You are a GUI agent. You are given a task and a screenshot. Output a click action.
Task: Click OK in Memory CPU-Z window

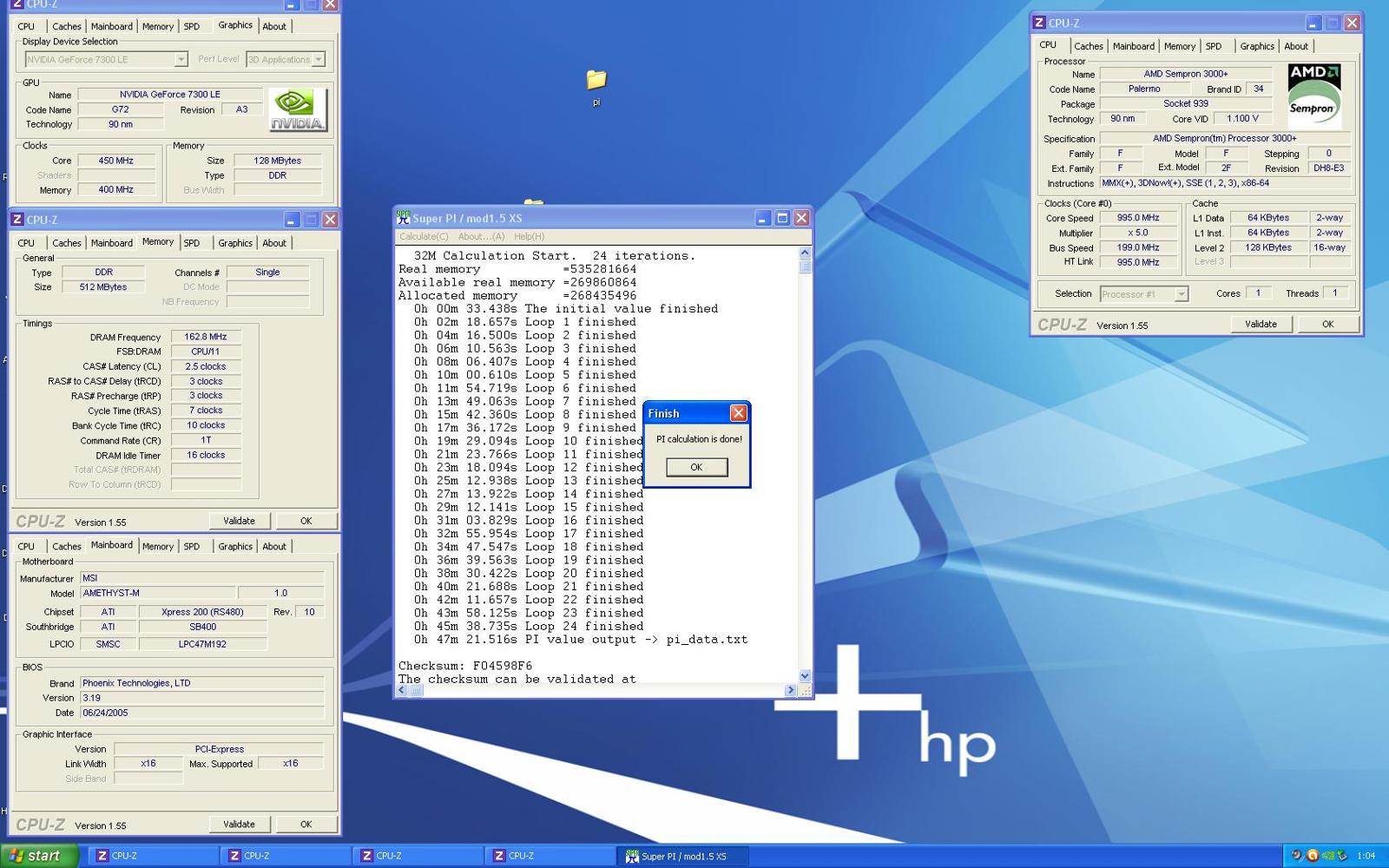[x=306, y=521]
